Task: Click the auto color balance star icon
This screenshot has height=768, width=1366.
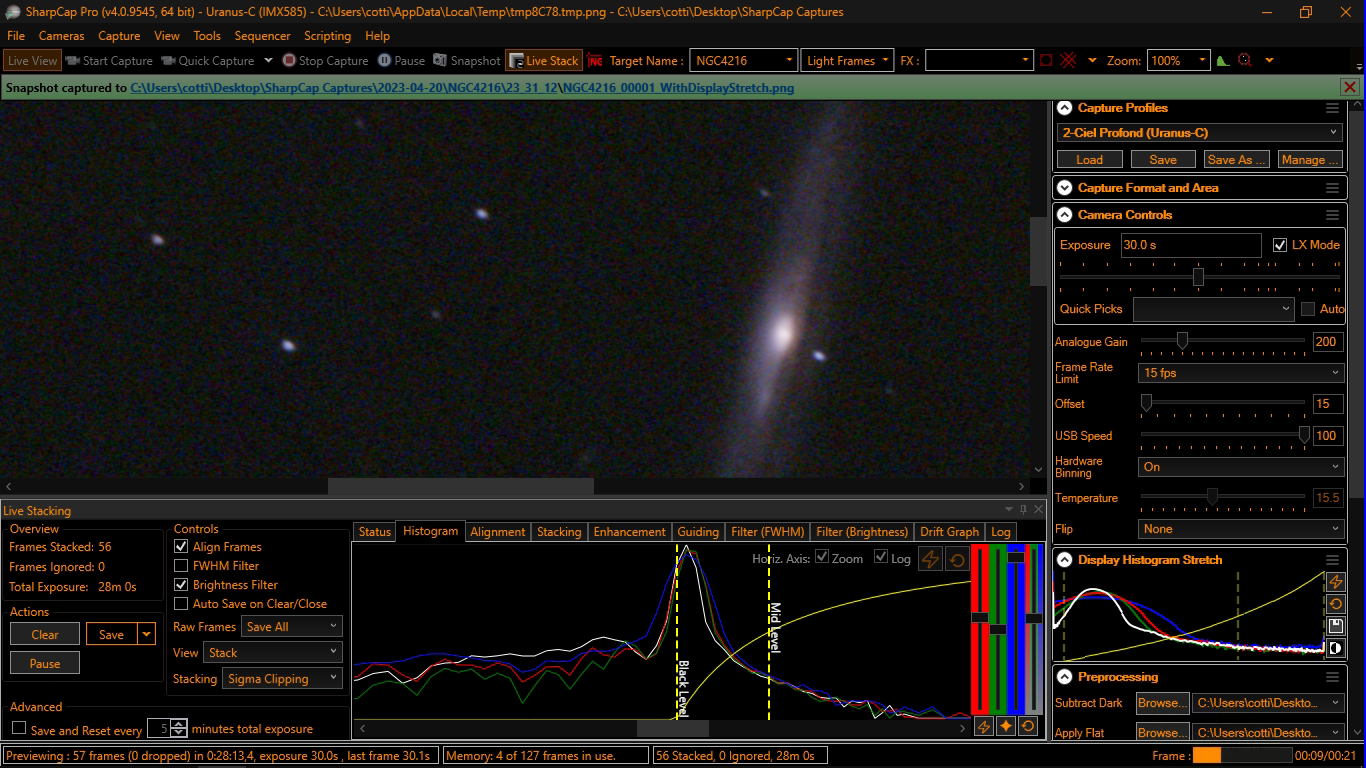Action: [1005, 726]
